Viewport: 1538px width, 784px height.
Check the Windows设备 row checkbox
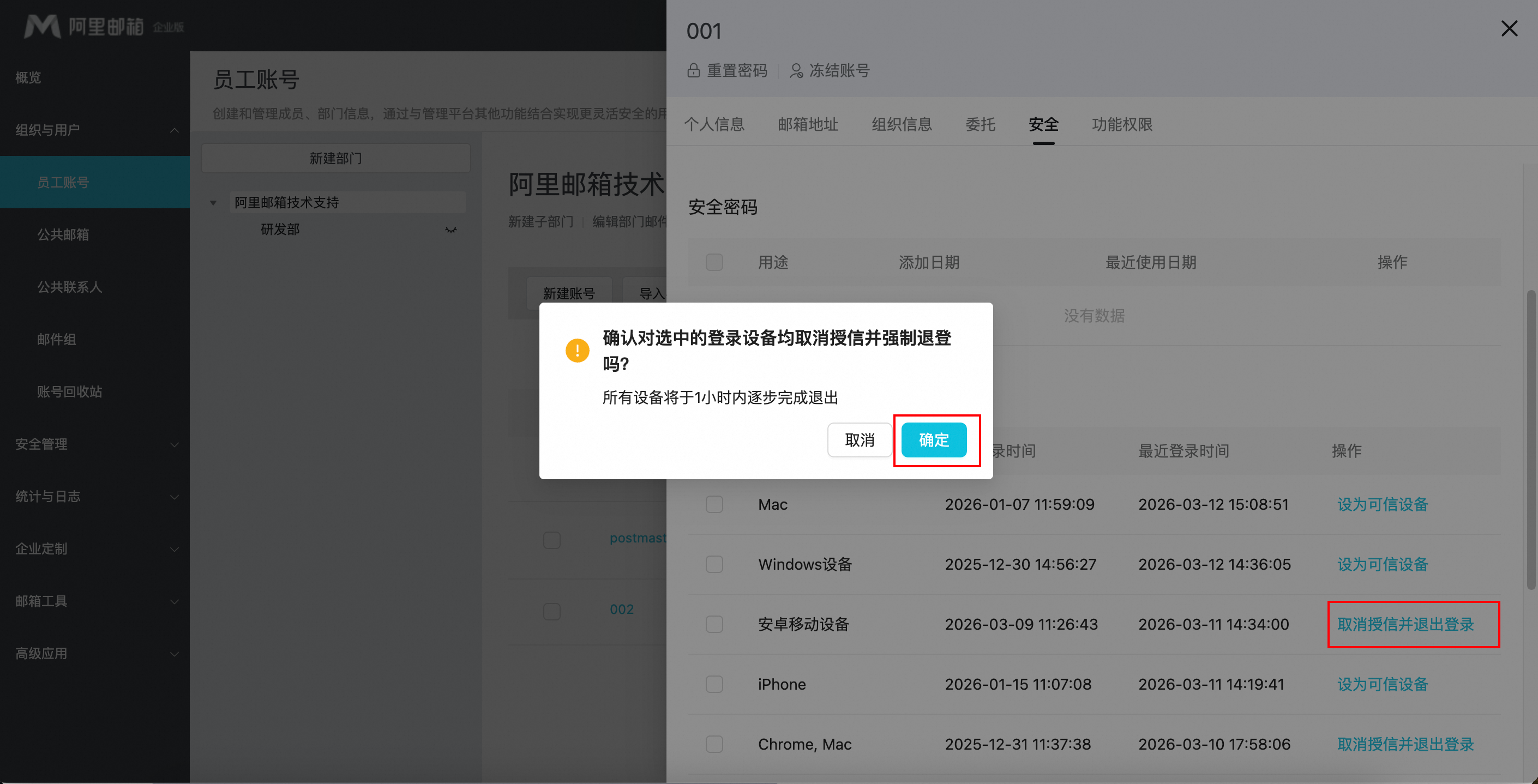point(714,564)
